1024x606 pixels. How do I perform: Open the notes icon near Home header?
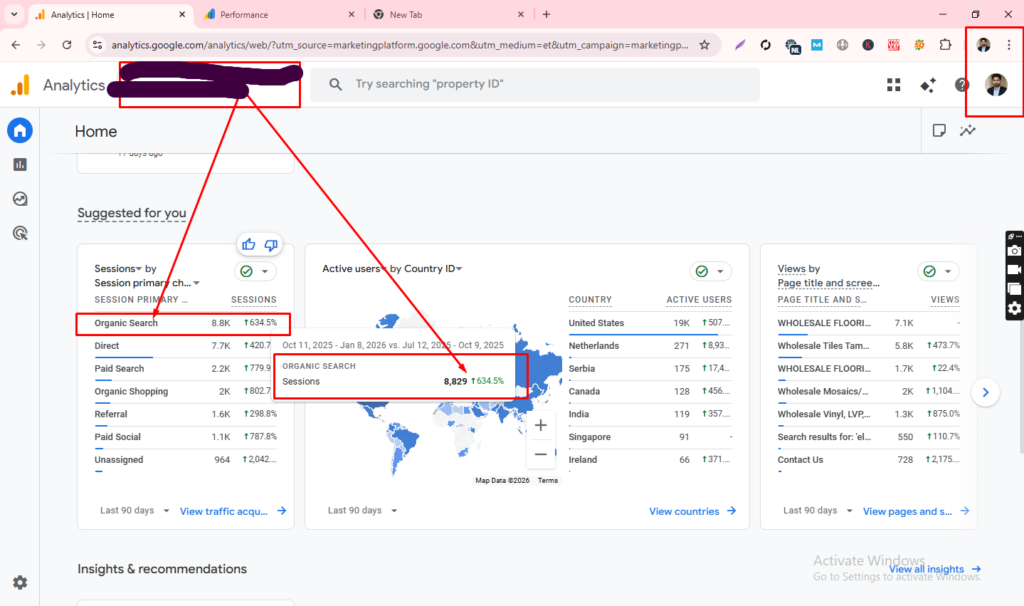(938, 130)
